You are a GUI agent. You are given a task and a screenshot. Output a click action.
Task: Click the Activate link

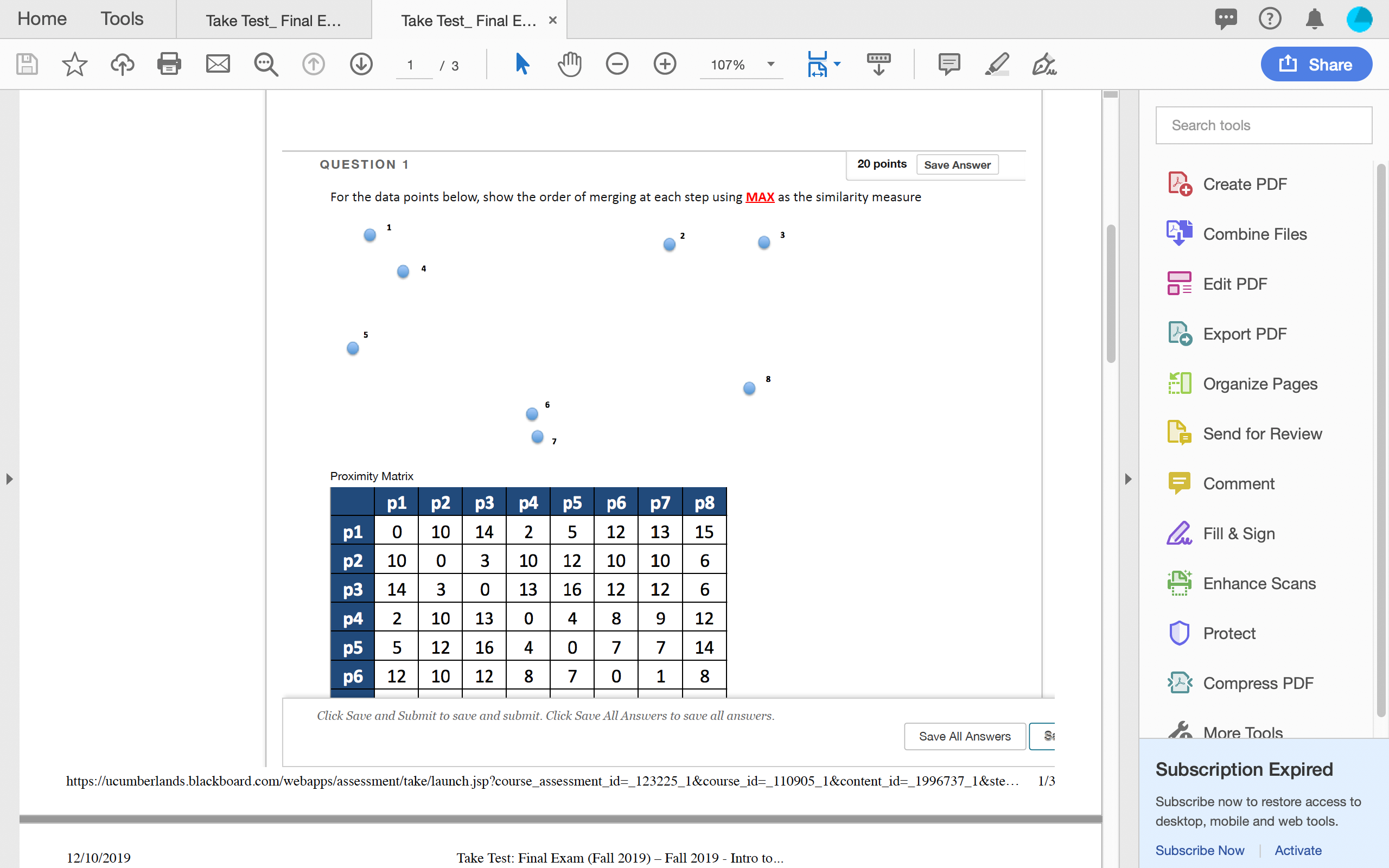point(1298,850)
